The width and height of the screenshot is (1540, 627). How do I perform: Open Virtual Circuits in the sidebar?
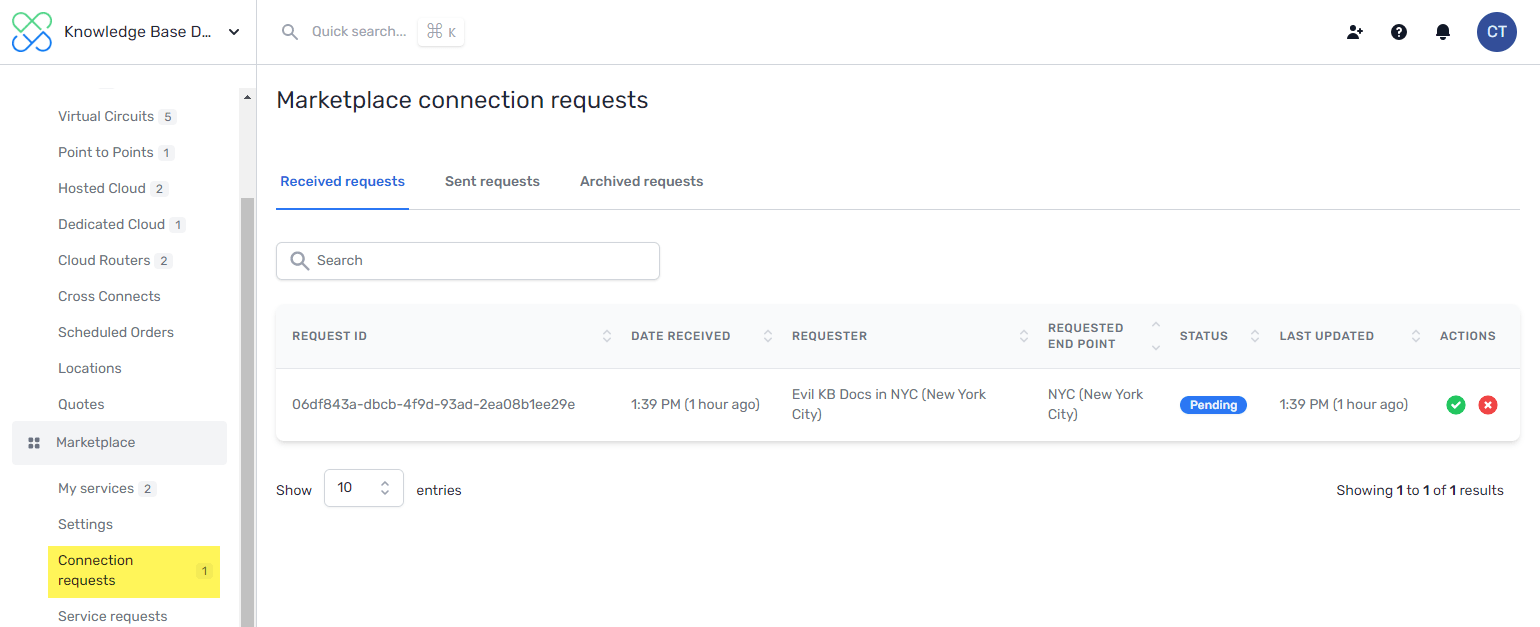106,117
